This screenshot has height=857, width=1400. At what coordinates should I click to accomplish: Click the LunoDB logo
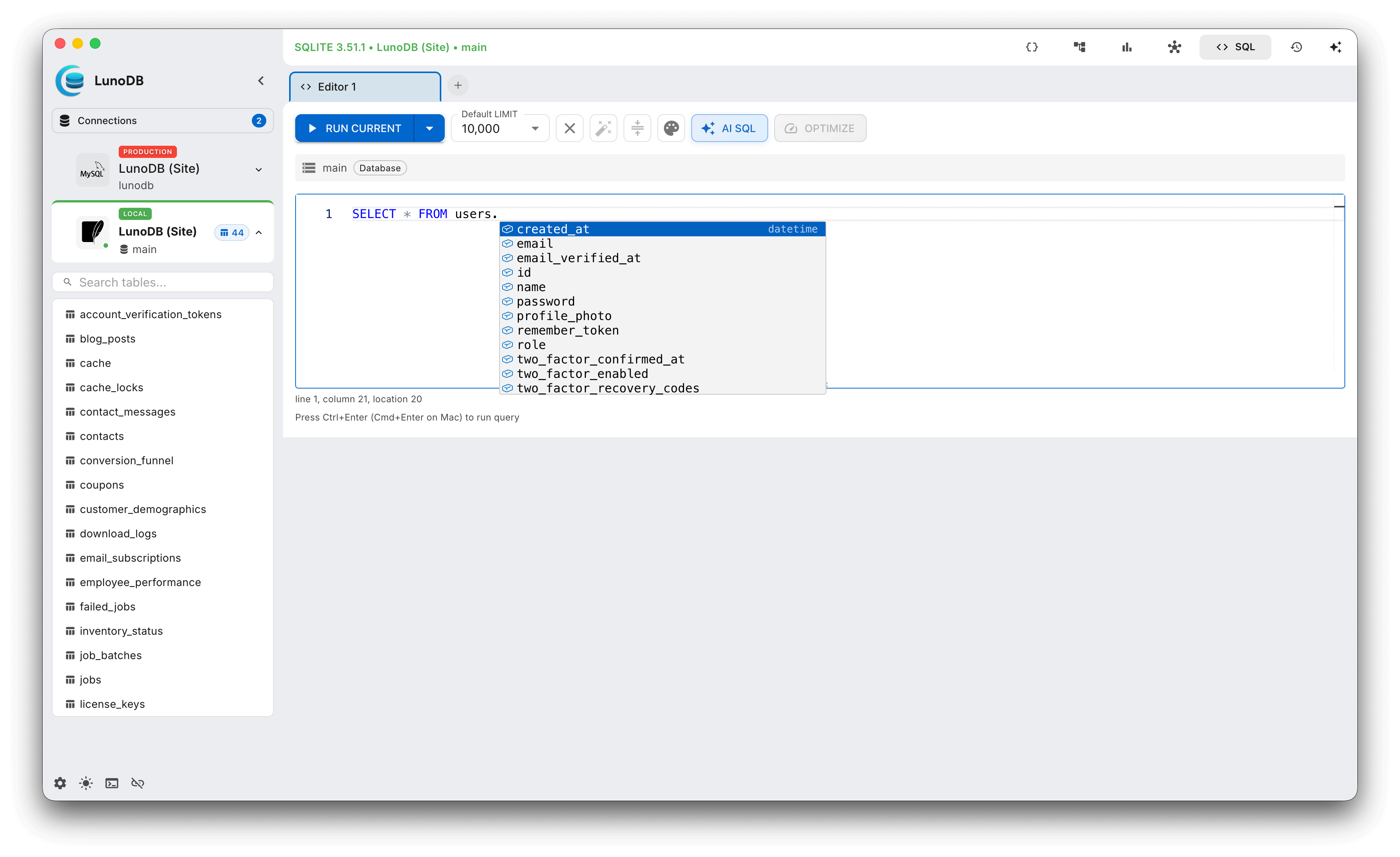(x=70, y=81)
